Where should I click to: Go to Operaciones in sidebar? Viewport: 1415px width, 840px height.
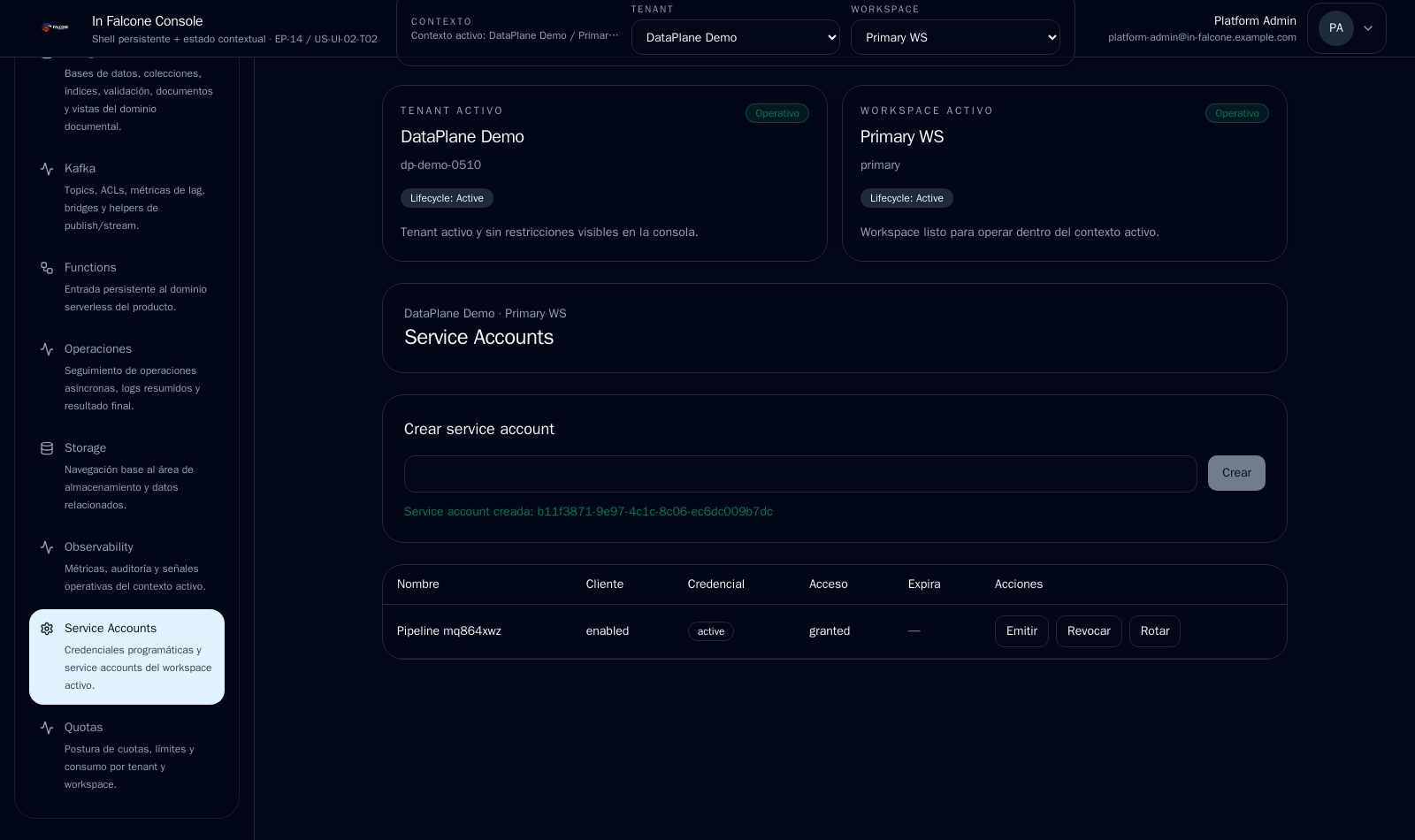[x=126, y=377]
